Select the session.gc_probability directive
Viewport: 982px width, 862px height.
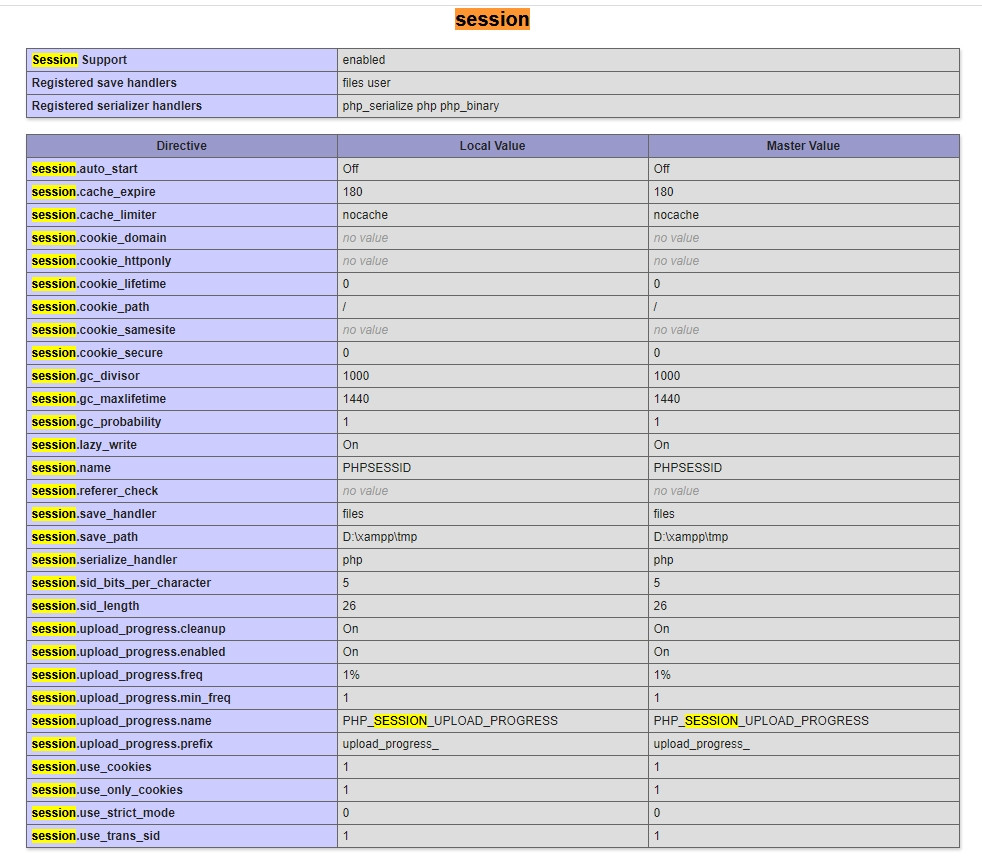[96, 422]
